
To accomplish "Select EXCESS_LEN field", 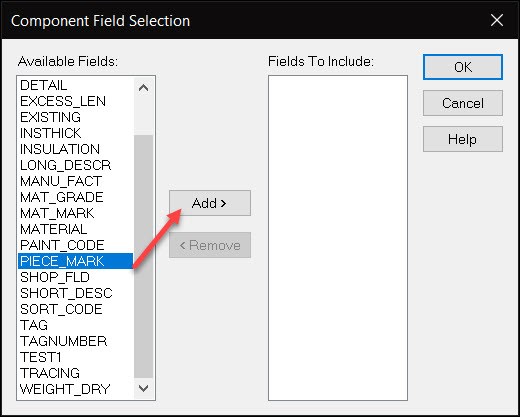I will [x=76, y=101].
